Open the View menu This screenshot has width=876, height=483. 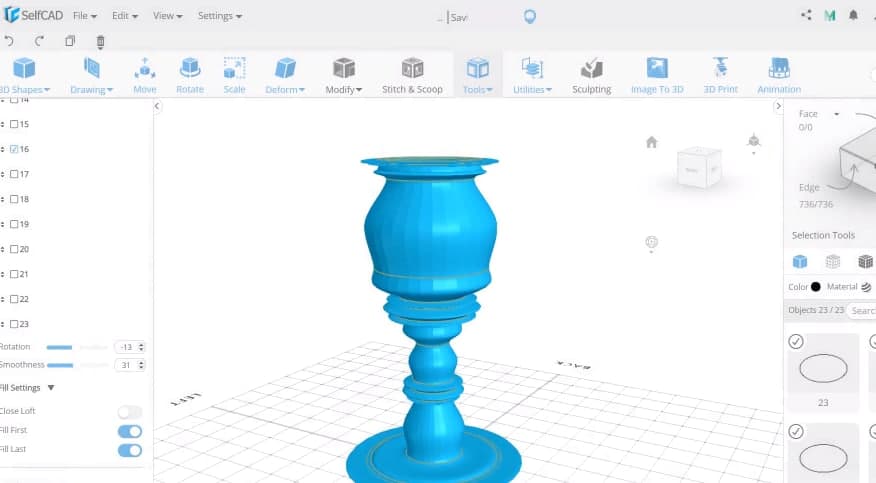tap(168, 16)
